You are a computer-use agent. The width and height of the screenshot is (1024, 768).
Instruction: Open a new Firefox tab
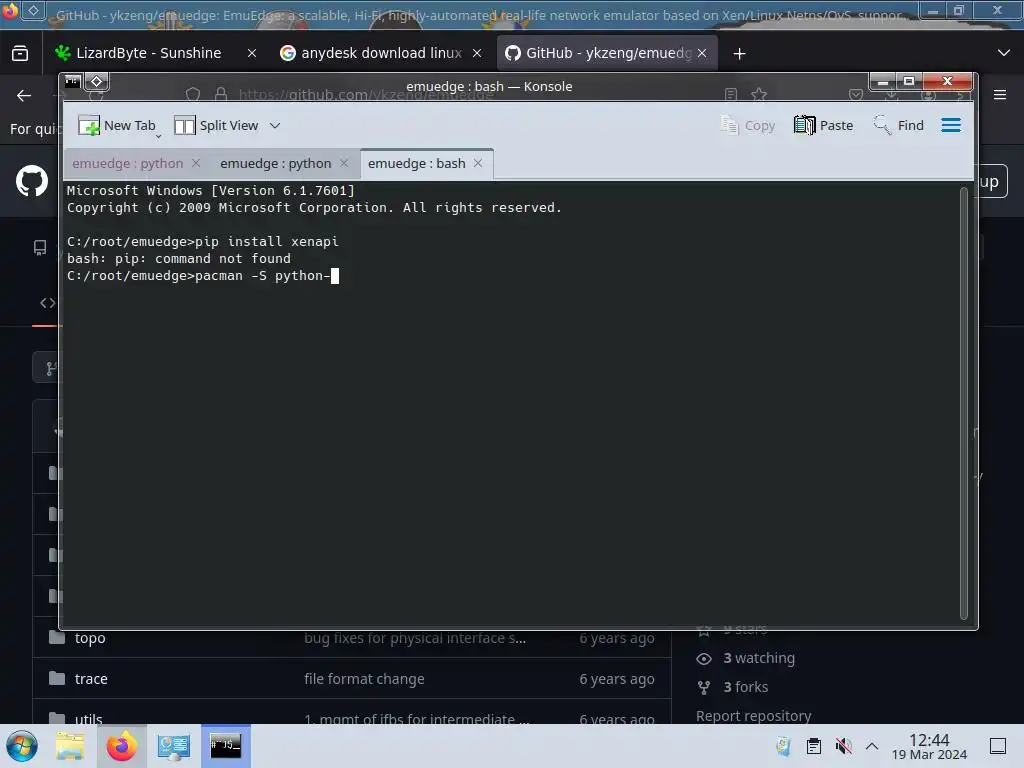click(739, 54)
